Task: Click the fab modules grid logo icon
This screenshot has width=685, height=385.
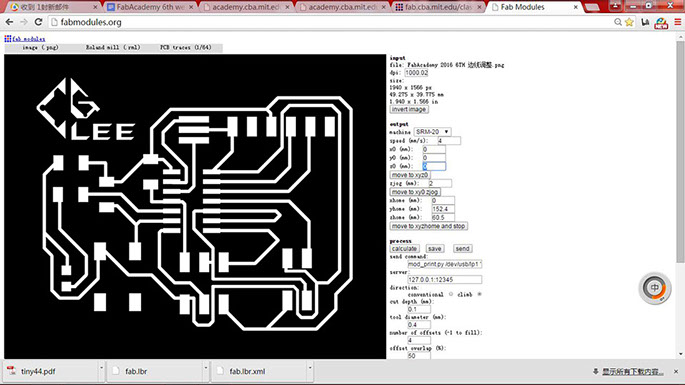Action: (7, 39)
